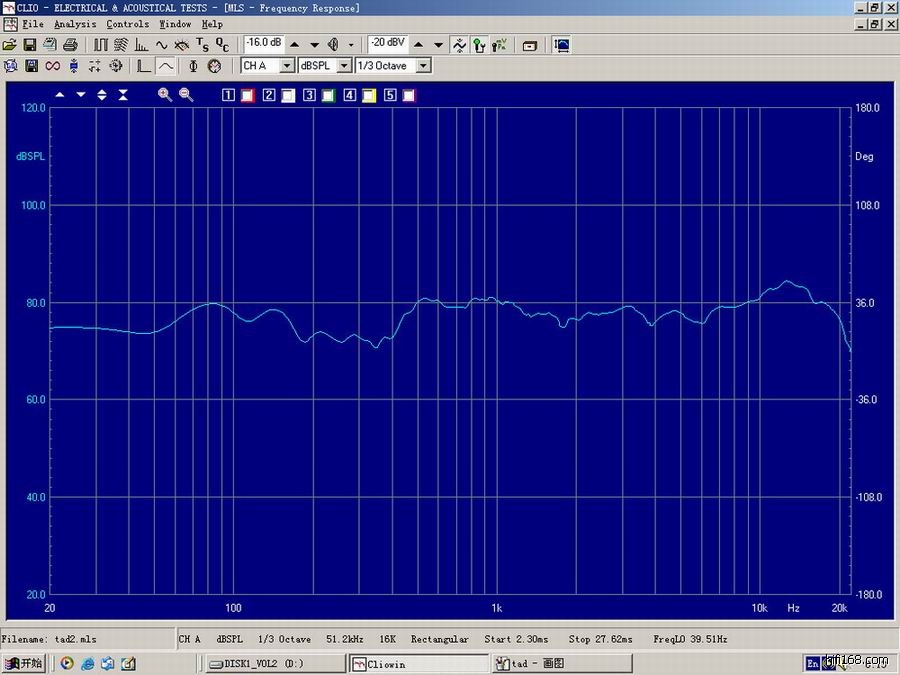The height and width of the screenshot is (675, 900).
Task: Toggle overlay 1 checkbox
Action: point(247,96)
